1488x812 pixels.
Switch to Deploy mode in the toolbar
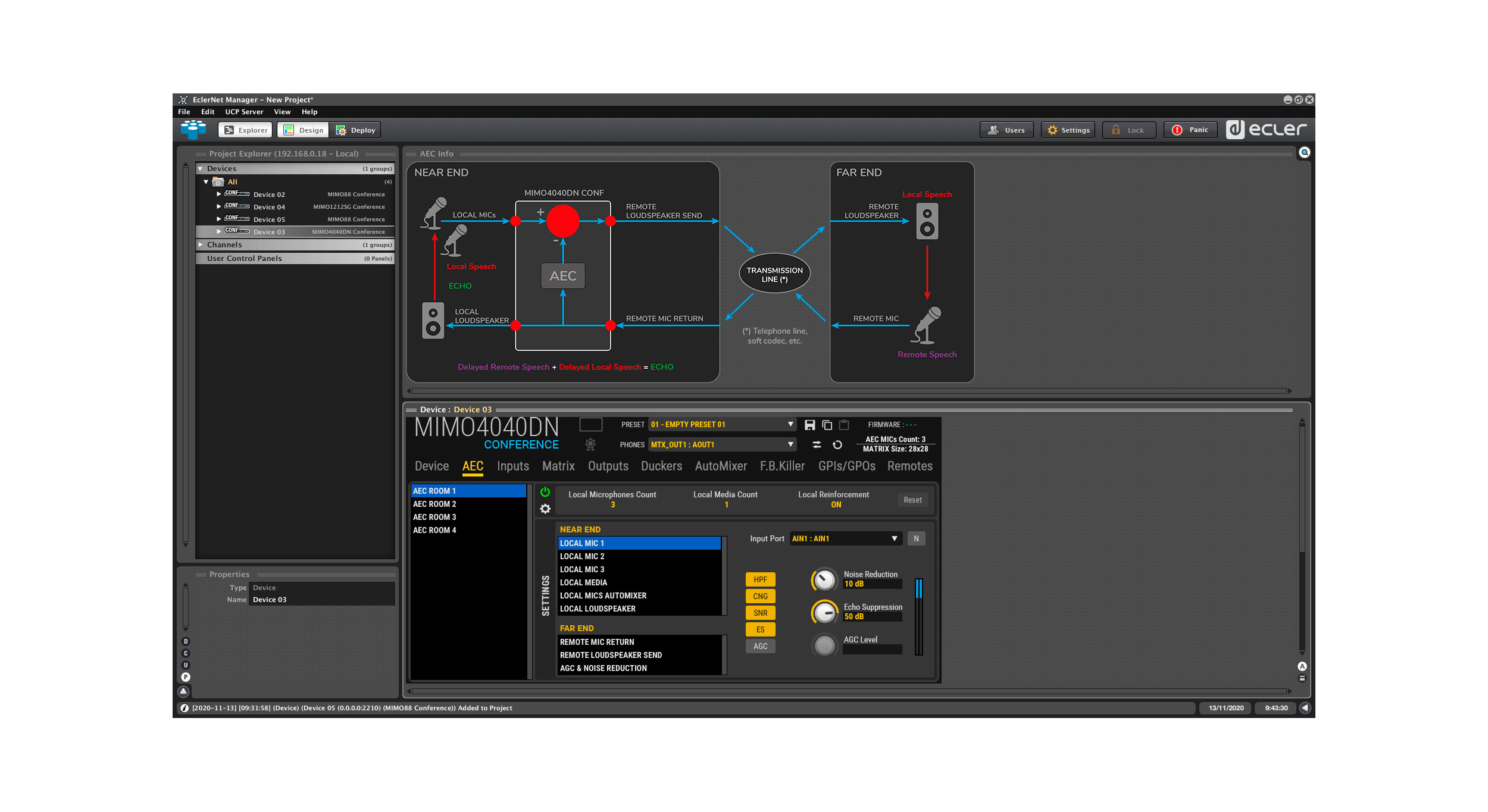tap(355, 130)
